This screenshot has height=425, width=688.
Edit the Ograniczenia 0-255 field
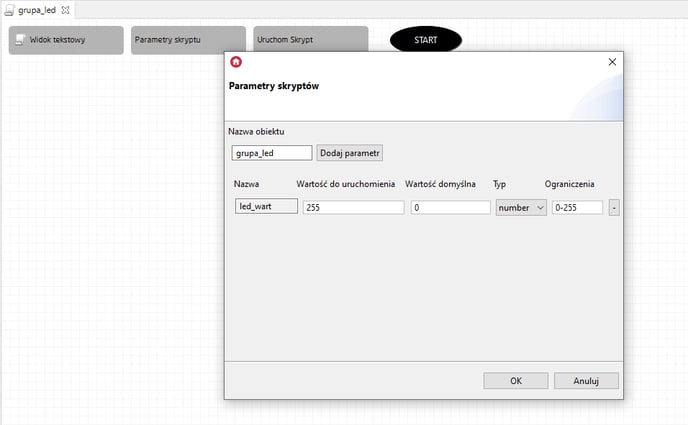click(x=576, y=208)
